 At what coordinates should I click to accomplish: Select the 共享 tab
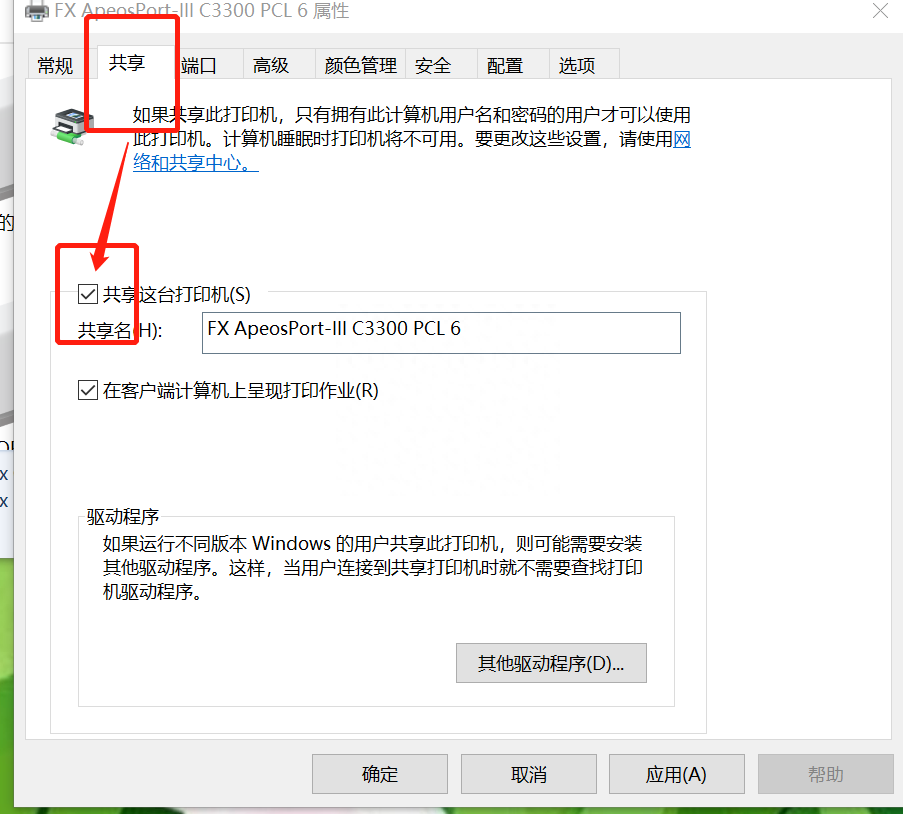127,64
